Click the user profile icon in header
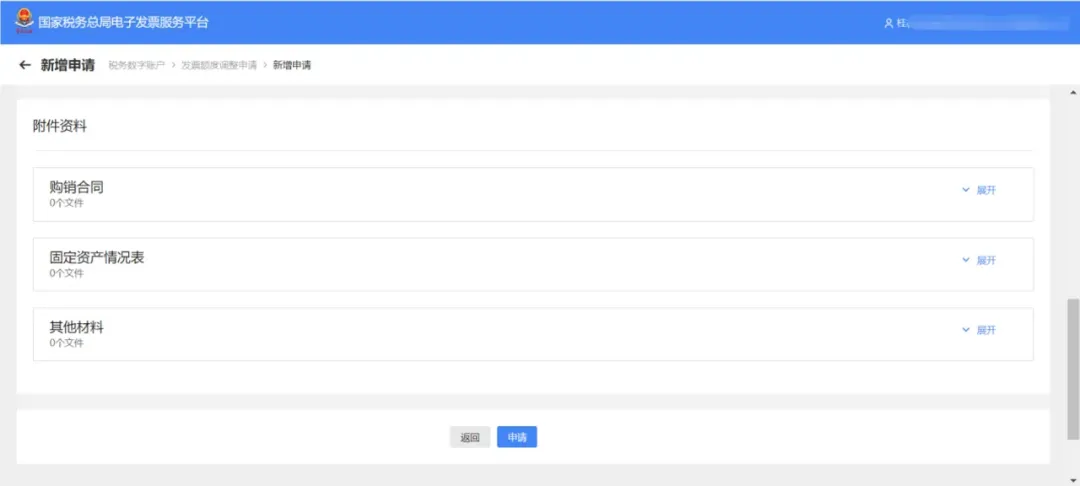Image resolution: width=1080 pixels, height=486 pixels. pos(889,23)
